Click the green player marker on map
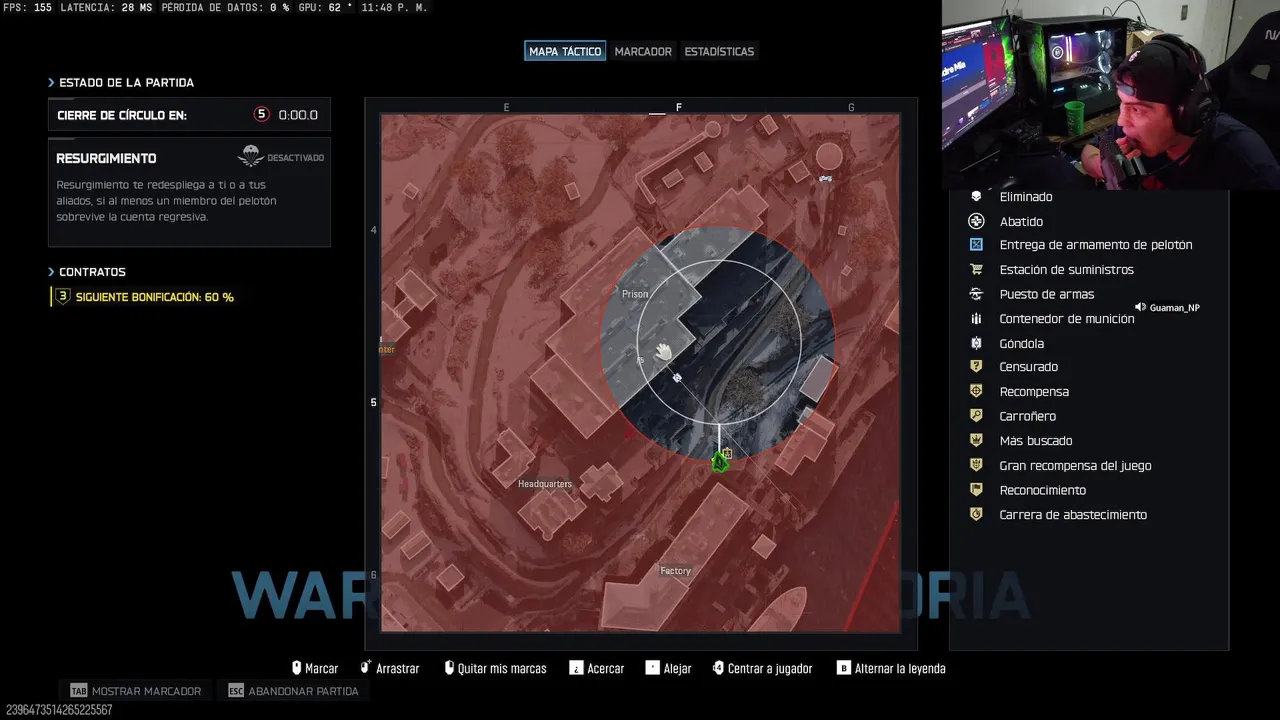Viewport: 1280px width, 720px height. coord(719,462)
